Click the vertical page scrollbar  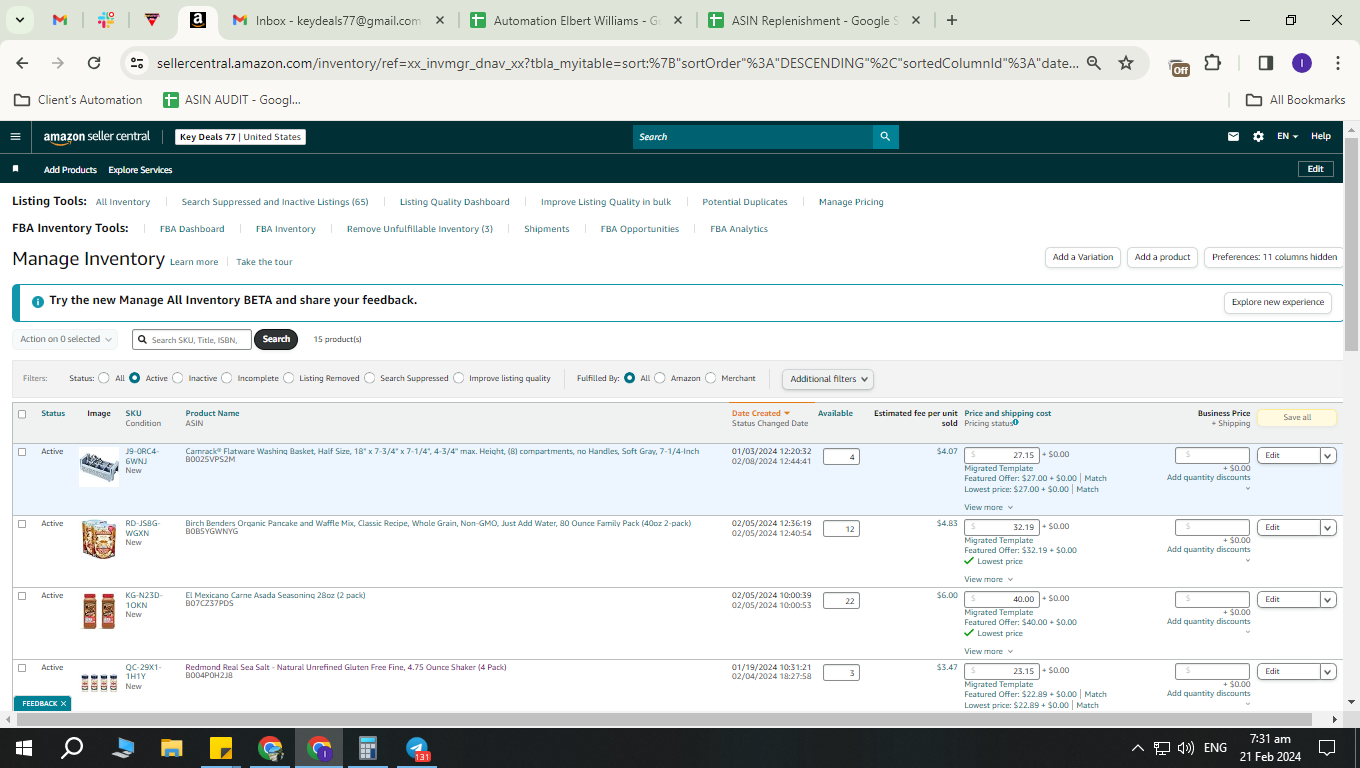(x=1351, y=245)
